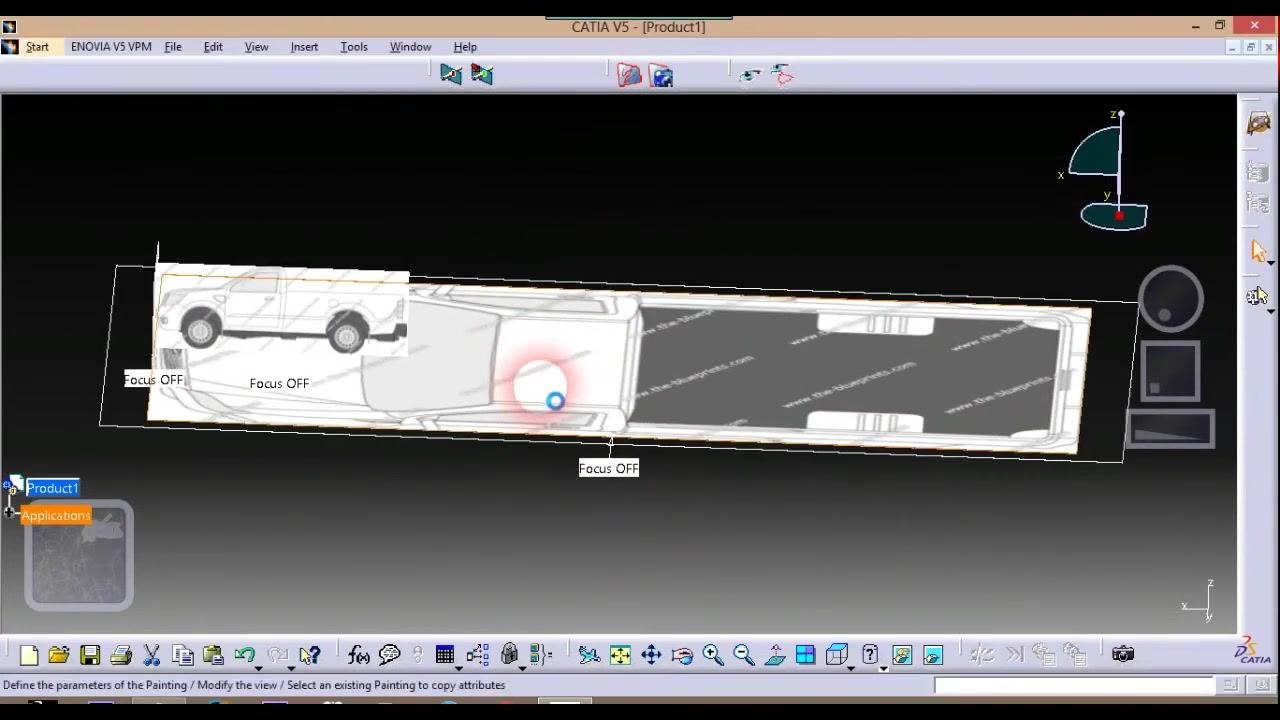Screen dimensions: 1280x720
Task: Click the power input field in status bar
Action: pos(1074,685)
